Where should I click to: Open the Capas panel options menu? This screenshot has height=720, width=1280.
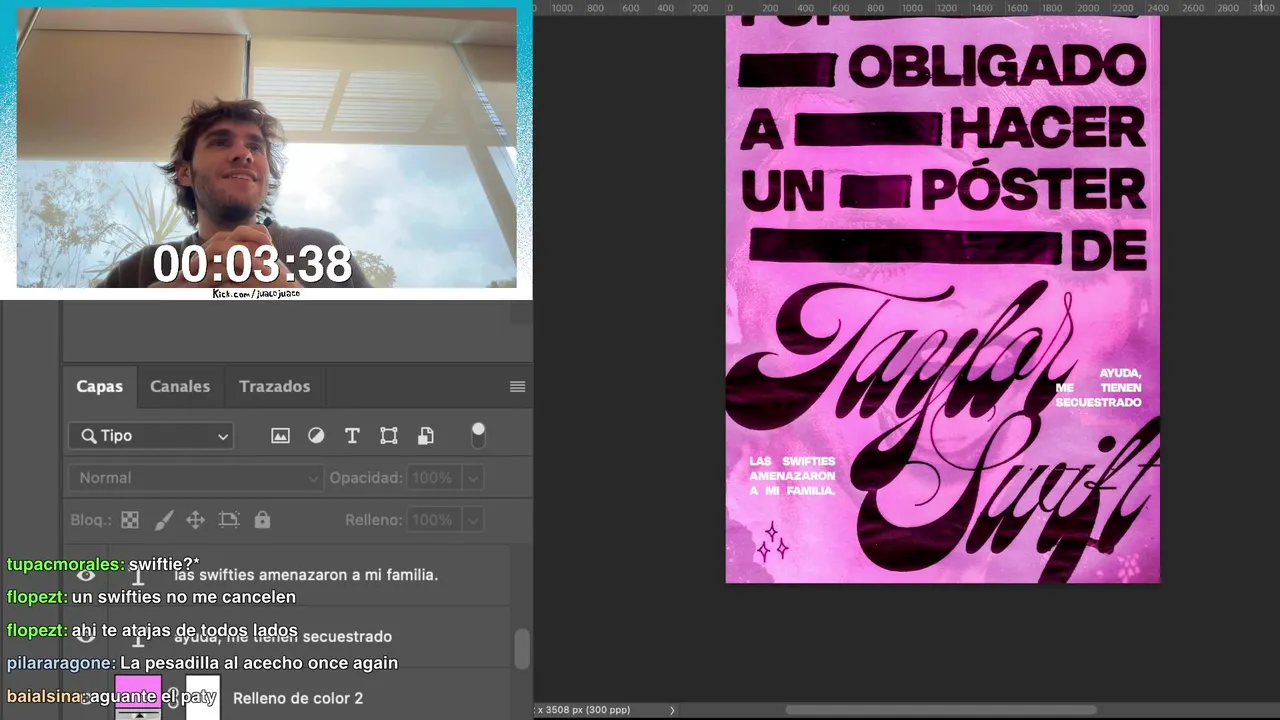(517, 387)
